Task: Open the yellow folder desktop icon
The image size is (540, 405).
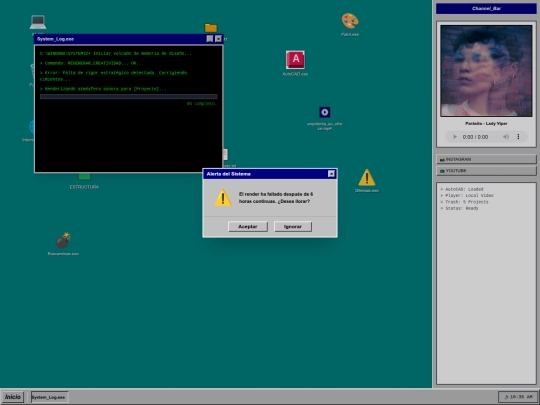Action: pyautogui.click(x=211, y=28)
